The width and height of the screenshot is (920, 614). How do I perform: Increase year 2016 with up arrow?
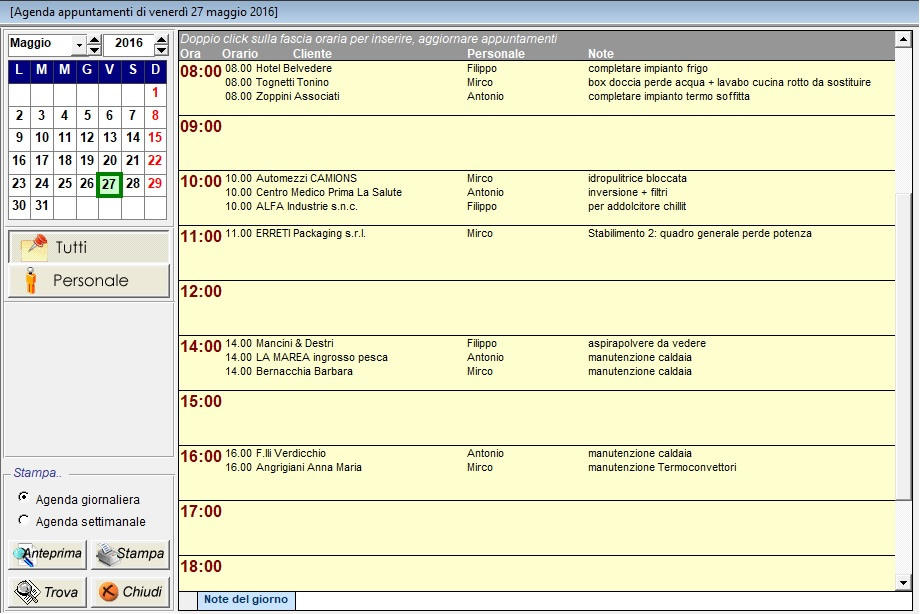(x=161, y=40)
